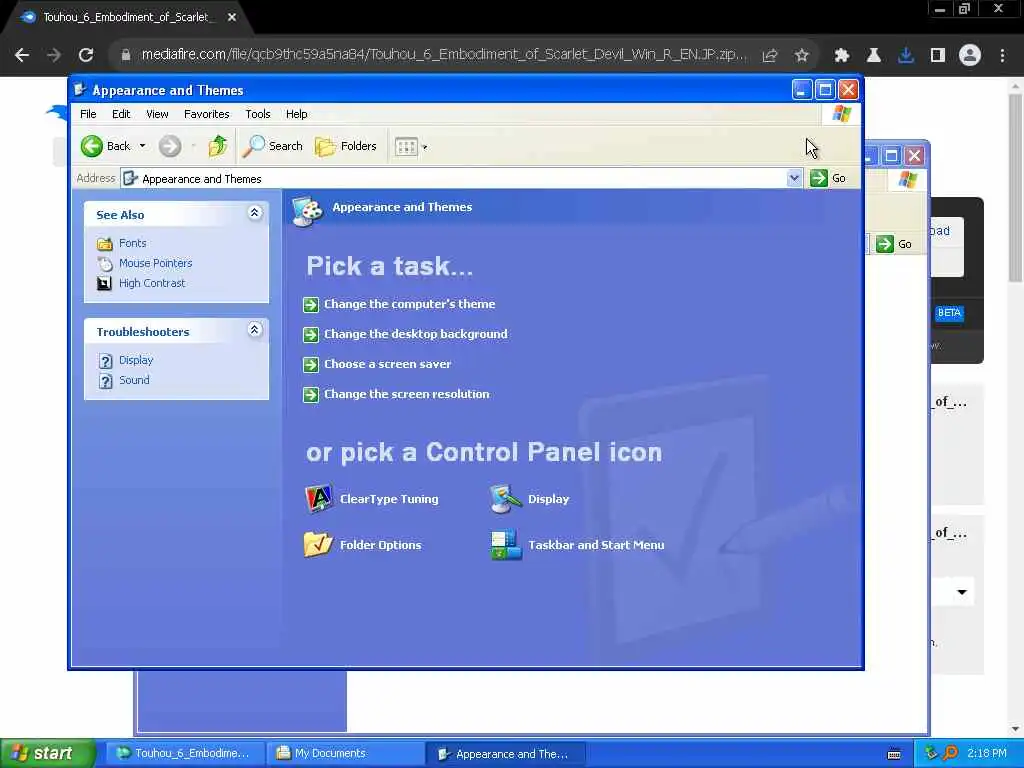Screen dimensions: 1024x768
Task: Select Change the desktop background task
Action: pos(415,334)
